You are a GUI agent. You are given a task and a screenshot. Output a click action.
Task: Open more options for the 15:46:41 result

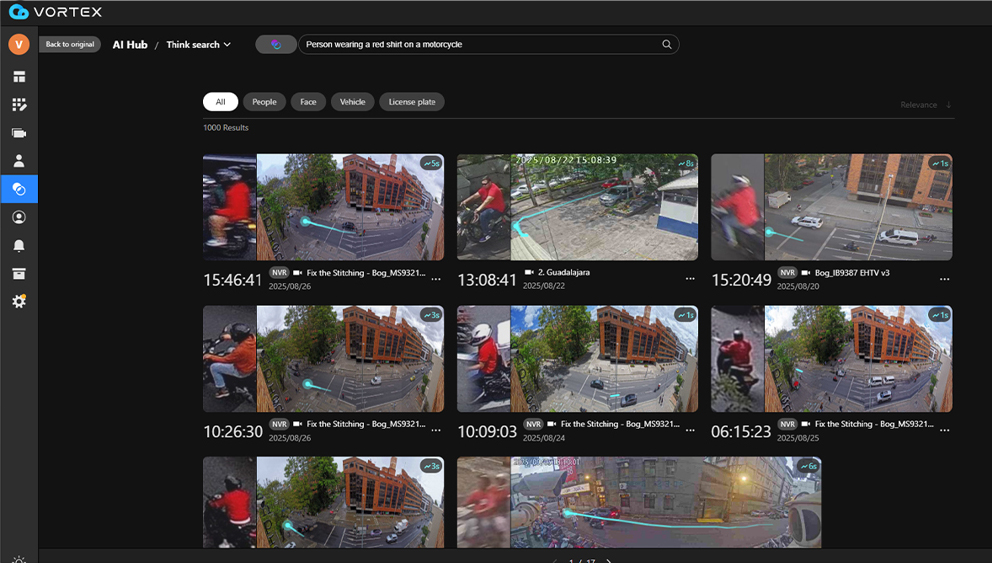(x=436, y=279)
